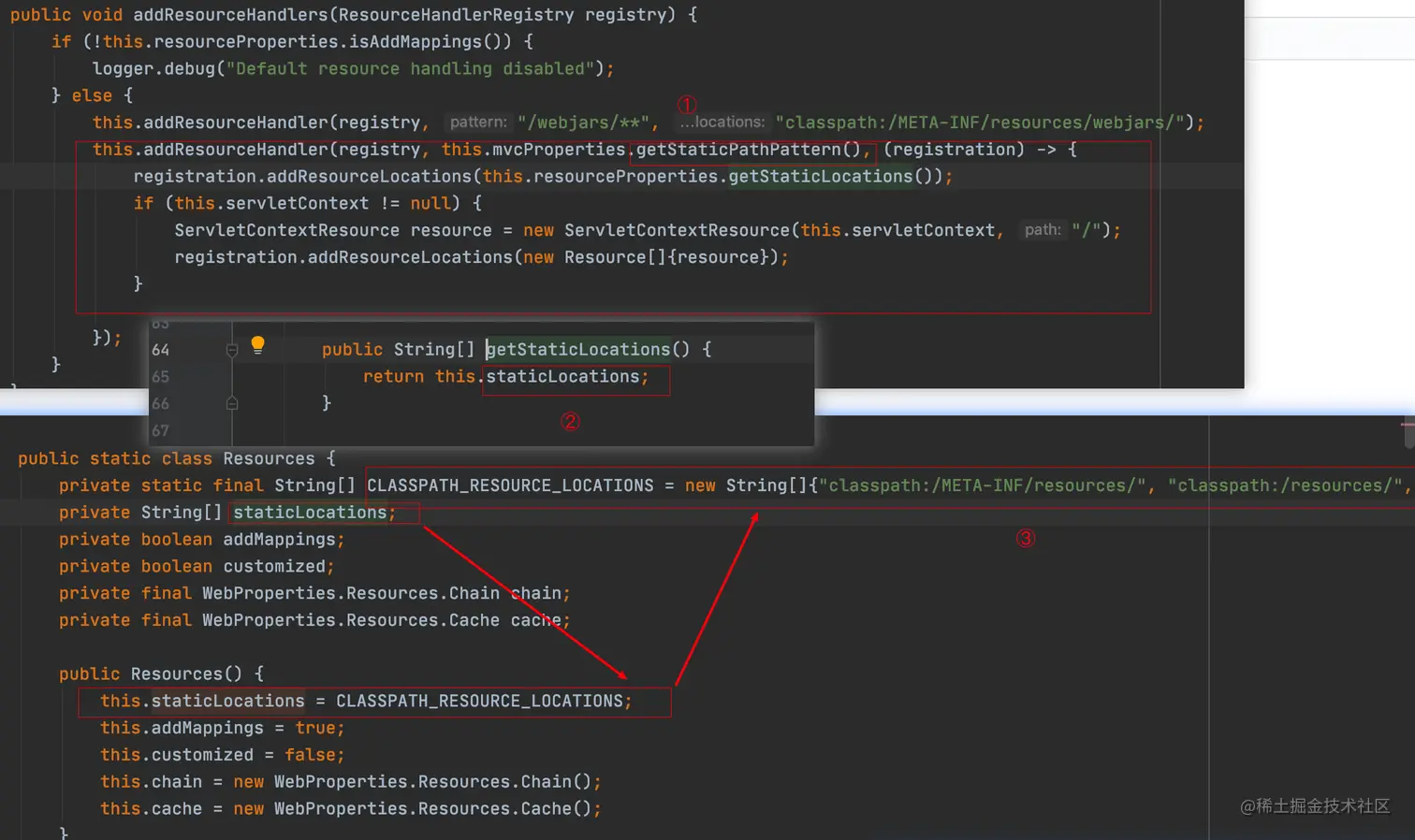This screenshot has width=1415, height=840.
Task: Click the yellow lightbulb intention icon
Action: click(x=257, y=345)
